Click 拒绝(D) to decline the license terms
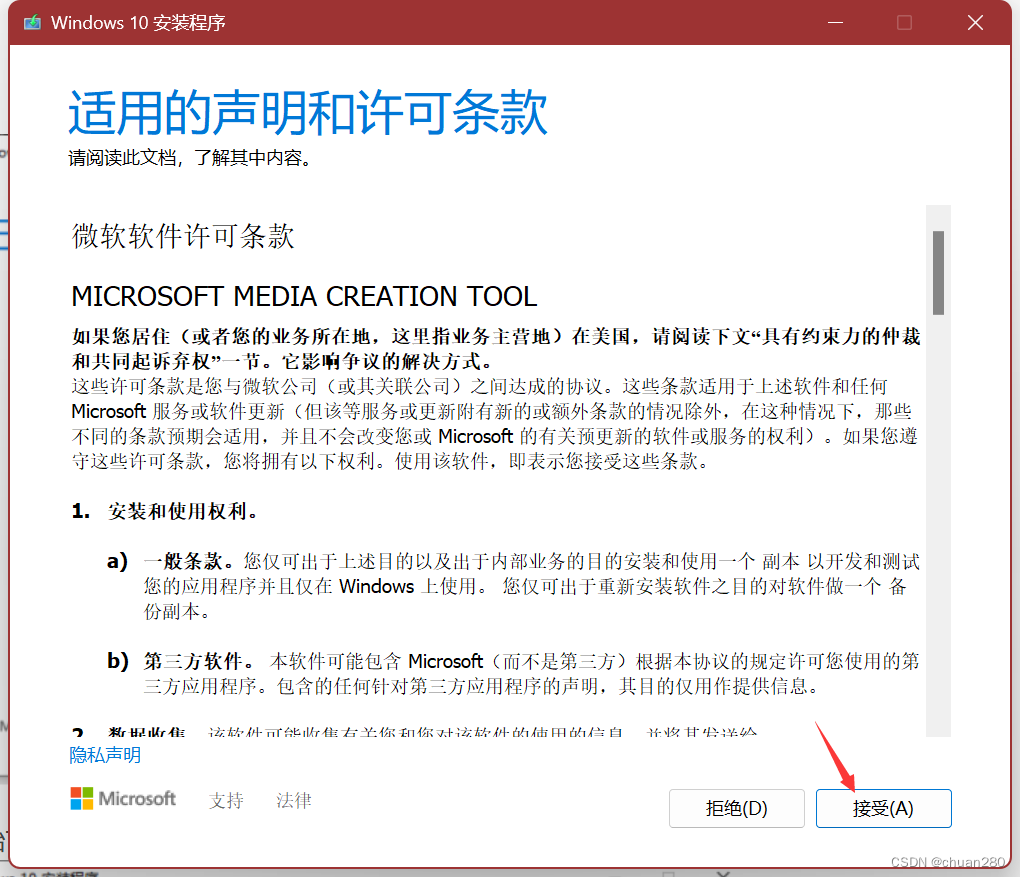1020x877 pixels. [737, 808]
